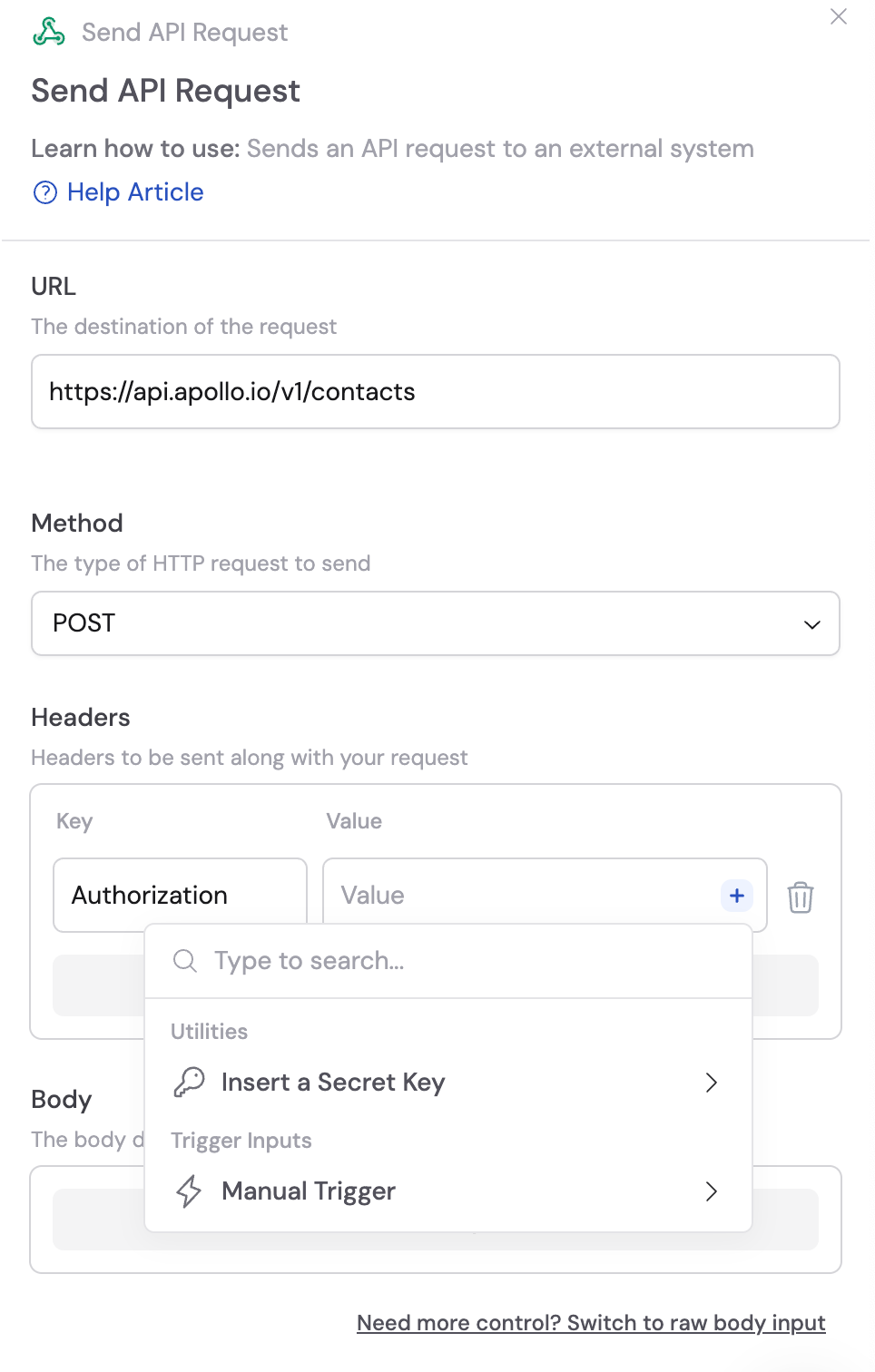
Task: Click the key icon next to Insert a Secret Key
Action: (x=189, y=1082)
